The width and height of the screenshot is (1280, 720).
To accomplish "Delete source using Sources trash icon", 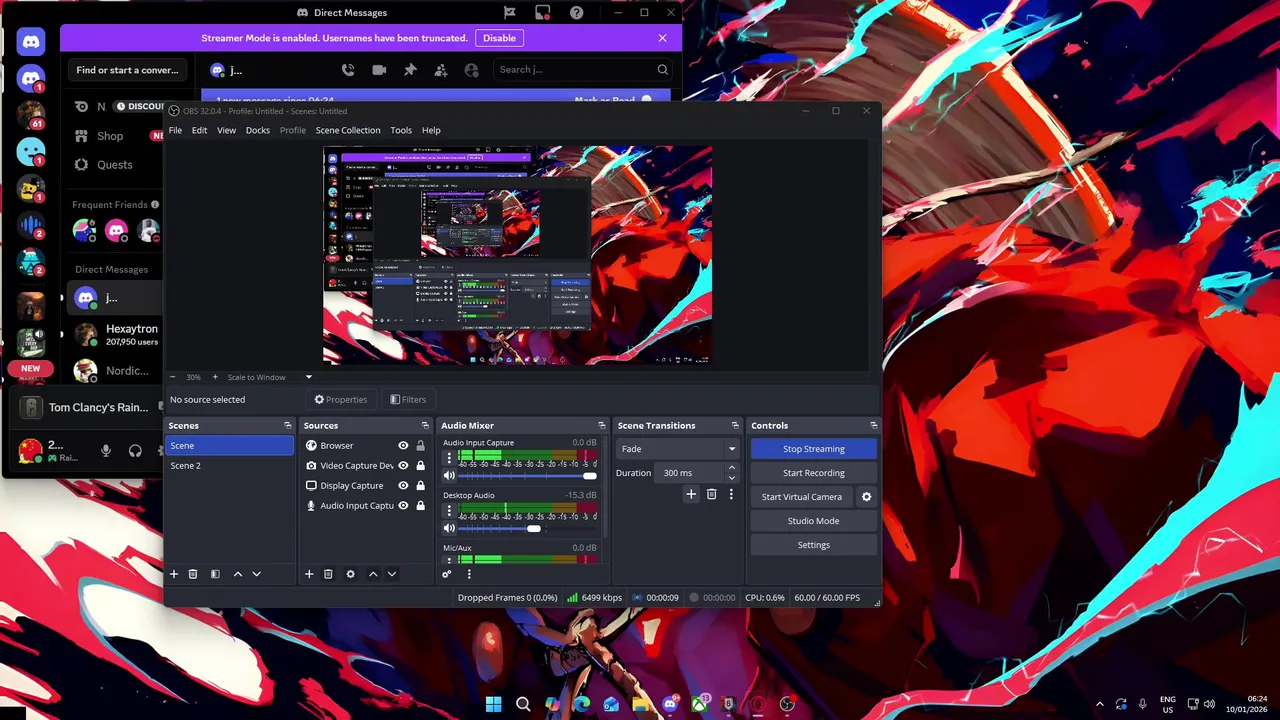I will pyautogui.click(x=328, y=574).
